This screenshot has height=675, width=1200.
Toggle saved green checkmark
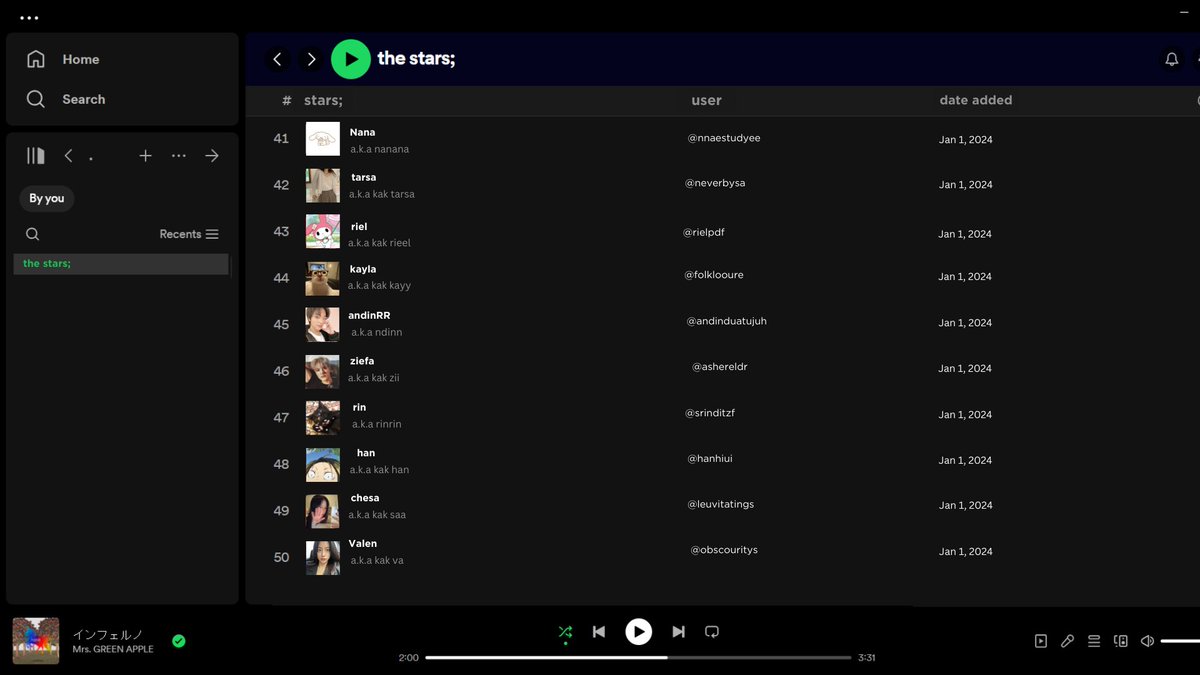click(178, 641)
